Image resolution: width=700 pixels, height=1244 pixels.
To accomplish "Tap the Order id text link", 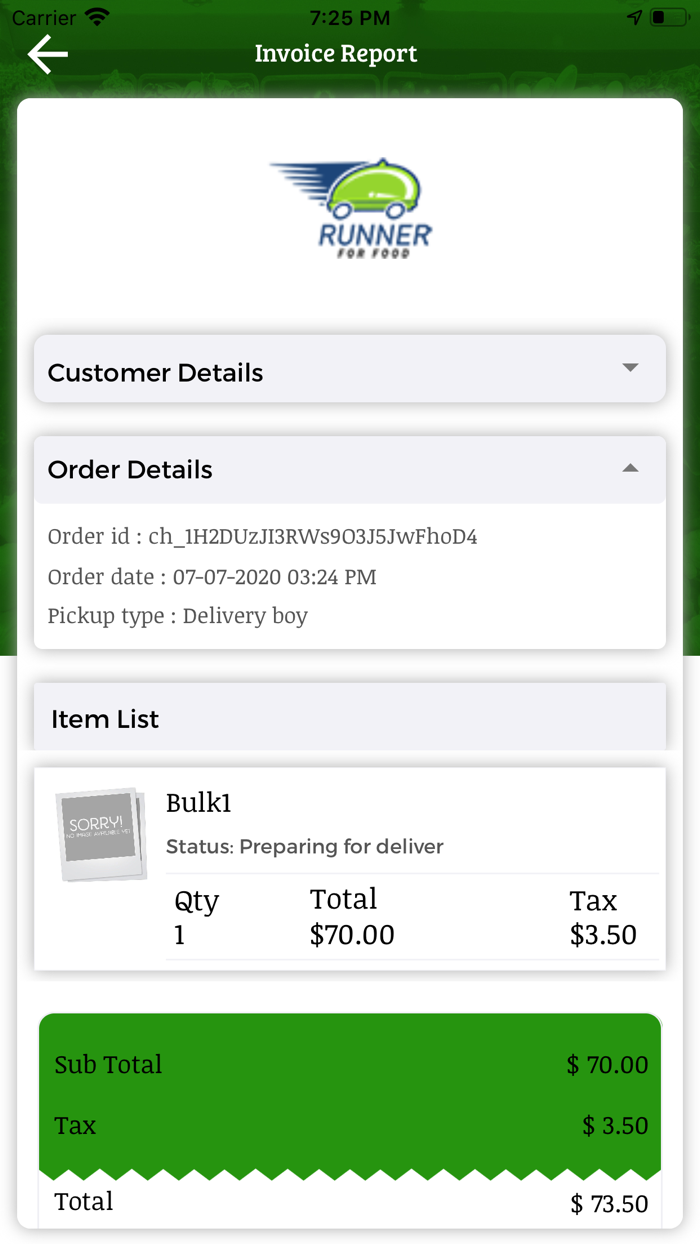I will pyautogui.click(x=261, y=537).
